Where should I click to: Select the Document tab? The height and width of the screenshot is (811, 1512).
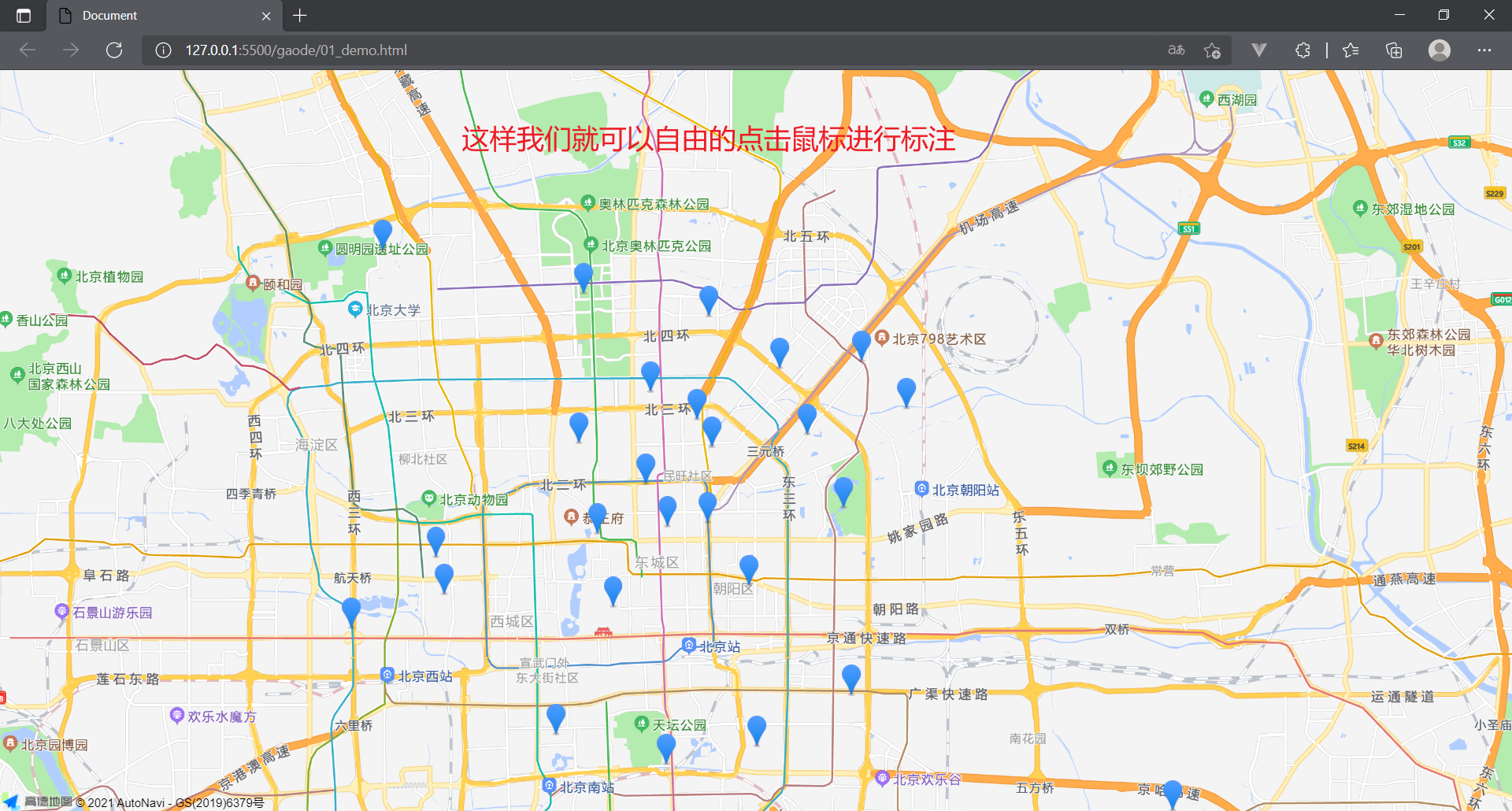point(165,16)
